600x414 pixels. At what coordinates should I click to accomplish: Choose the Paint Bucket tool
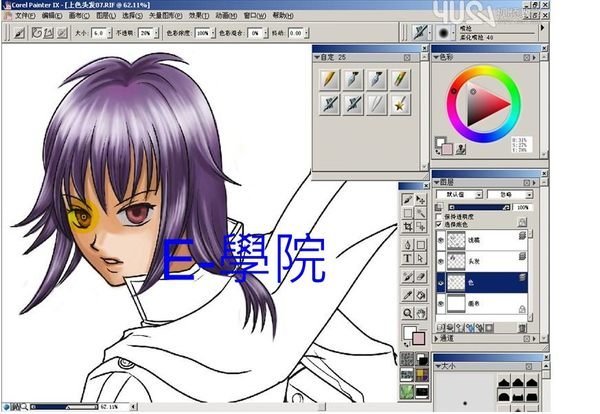tap(423, 294)
